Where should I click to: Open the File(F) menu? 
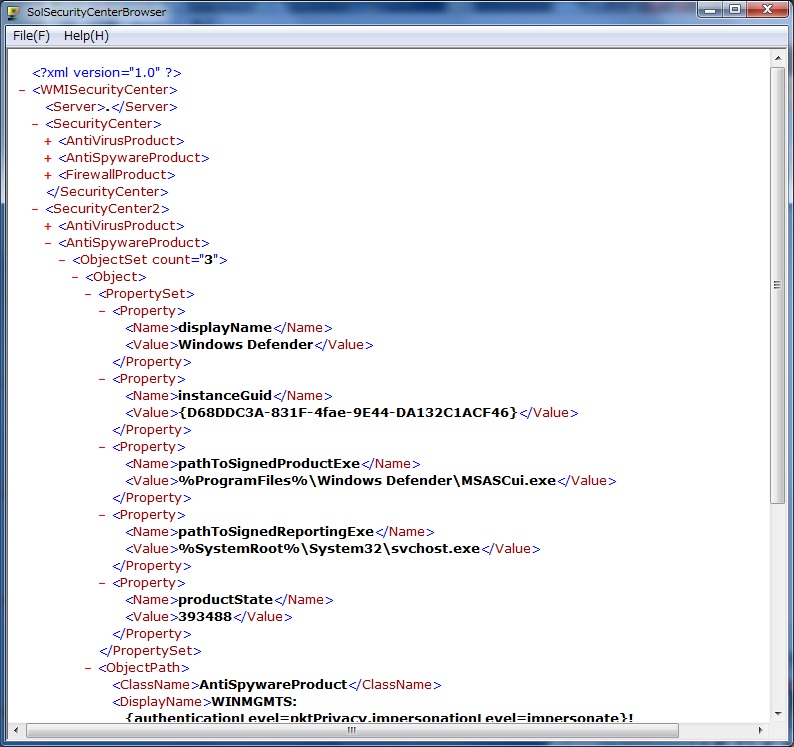tap(31, 36)
